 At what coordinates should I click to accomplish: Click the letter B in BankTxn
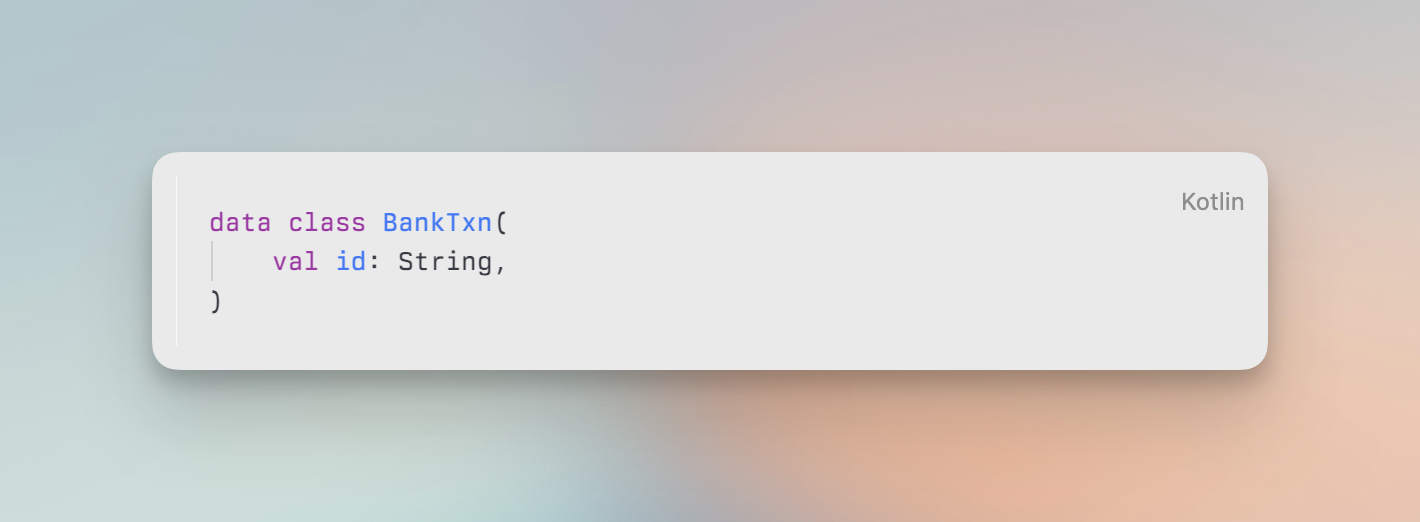tap(390, 222)
